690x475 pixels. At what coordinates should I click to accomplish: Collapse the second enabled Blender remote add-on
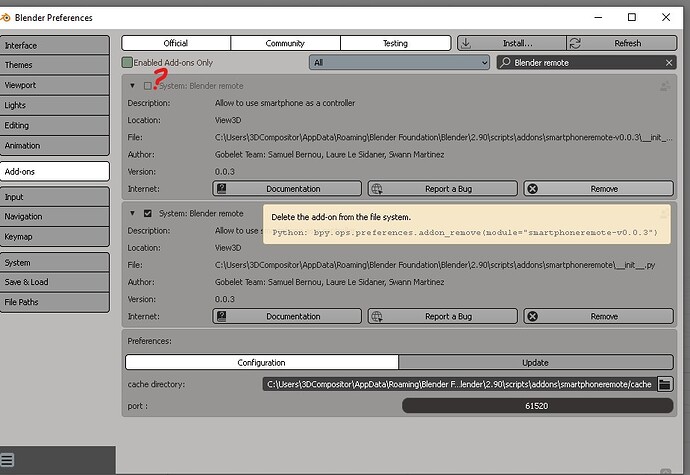click(132, 213)
